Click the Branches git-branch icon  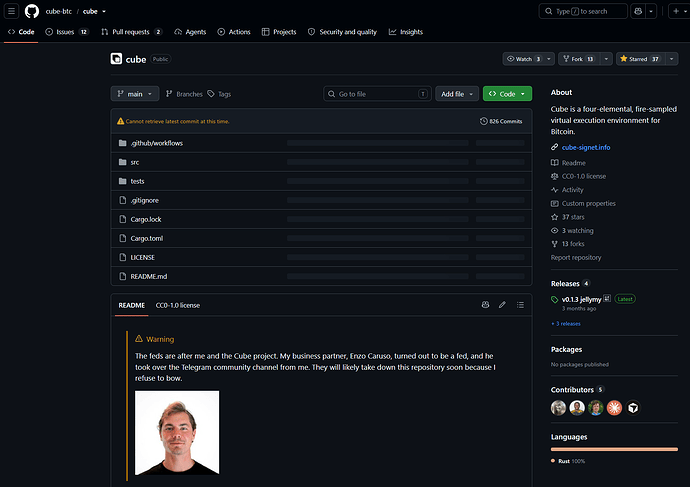[x=169, y=94]
